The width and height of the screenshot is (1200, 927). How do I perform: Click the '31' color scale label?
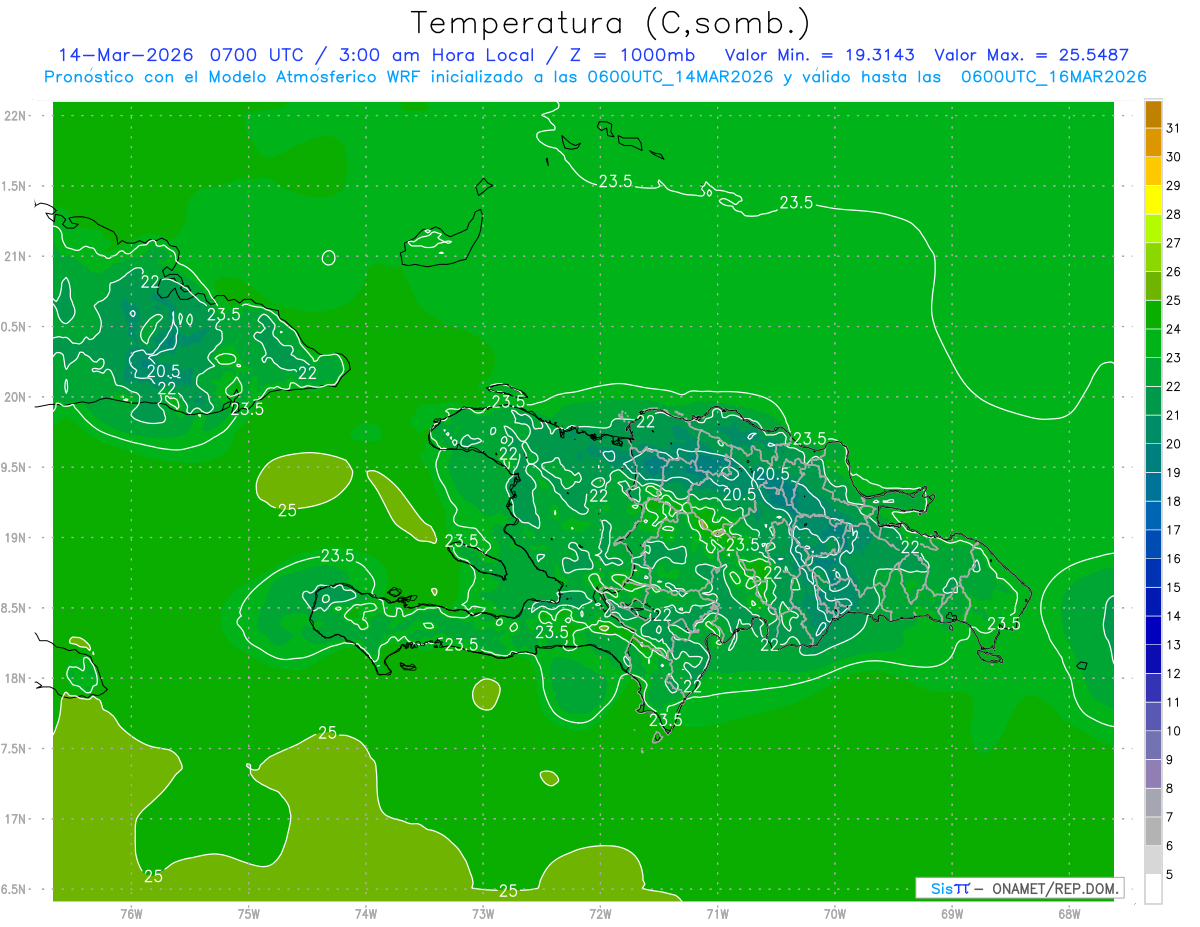click(1174, 128)
